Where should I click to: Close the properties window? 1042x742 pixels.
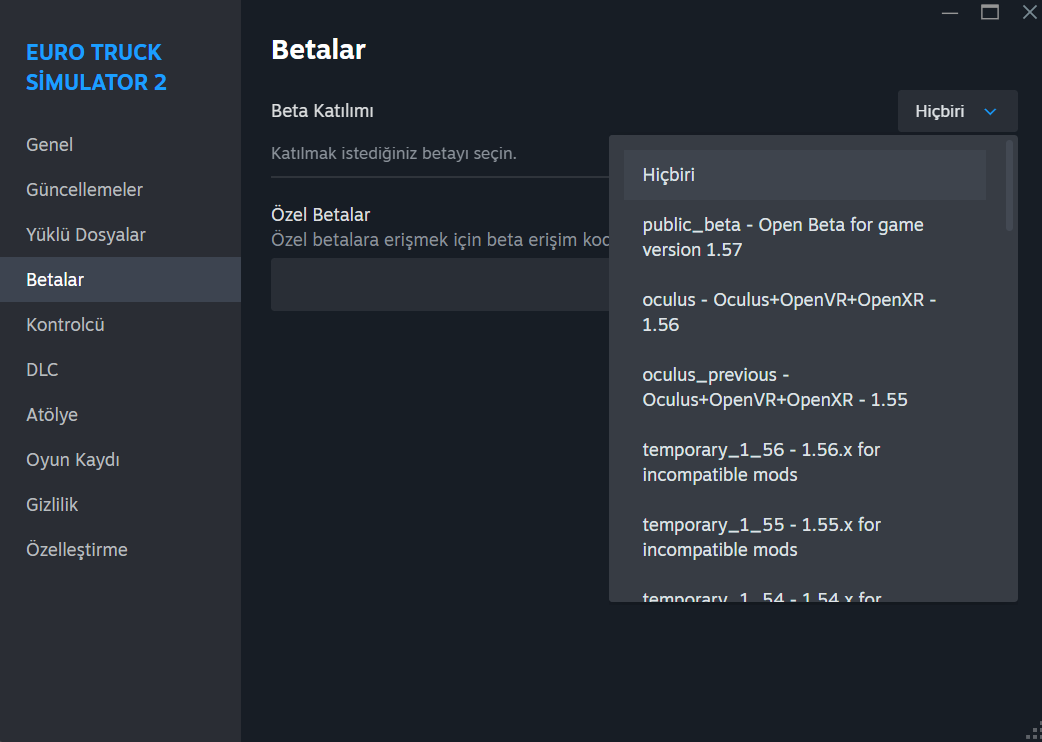pyautogui.click(x=1029, y=12)
